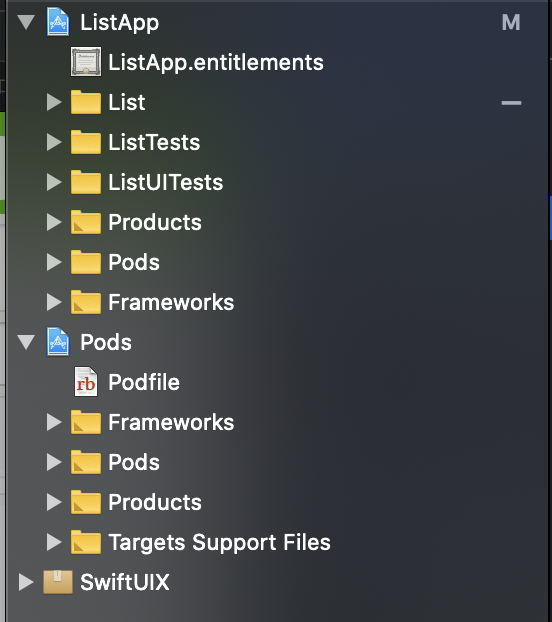Select the Pods folder inside ListApp
This screenshot has width=552, height=622.
[134, 262]
